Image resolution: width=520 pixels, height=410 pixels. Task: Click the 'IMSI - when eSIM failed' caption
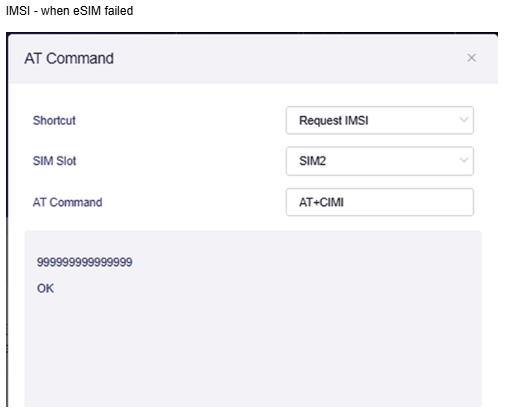tap(69, 11)
